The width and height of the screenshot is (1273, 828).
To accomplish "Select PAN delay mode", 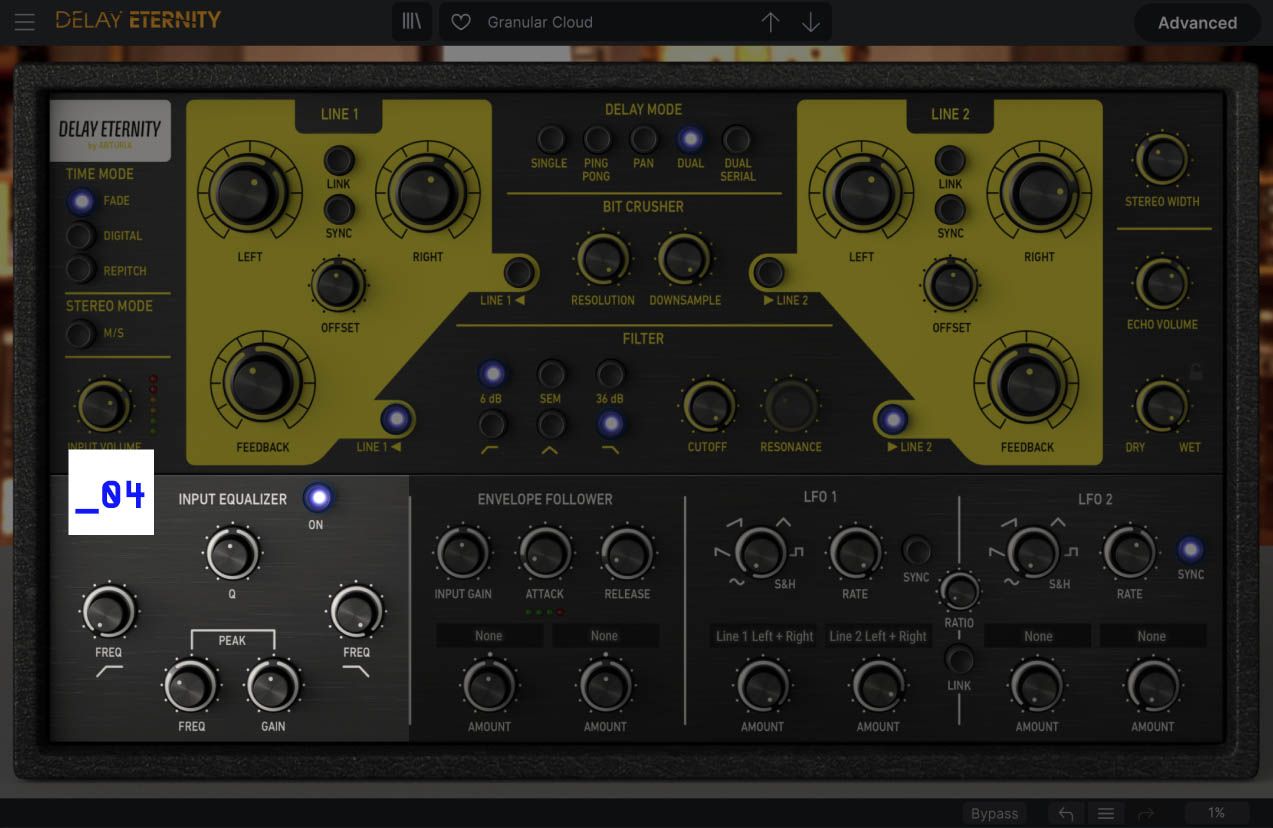I will (x=644, y=139).
